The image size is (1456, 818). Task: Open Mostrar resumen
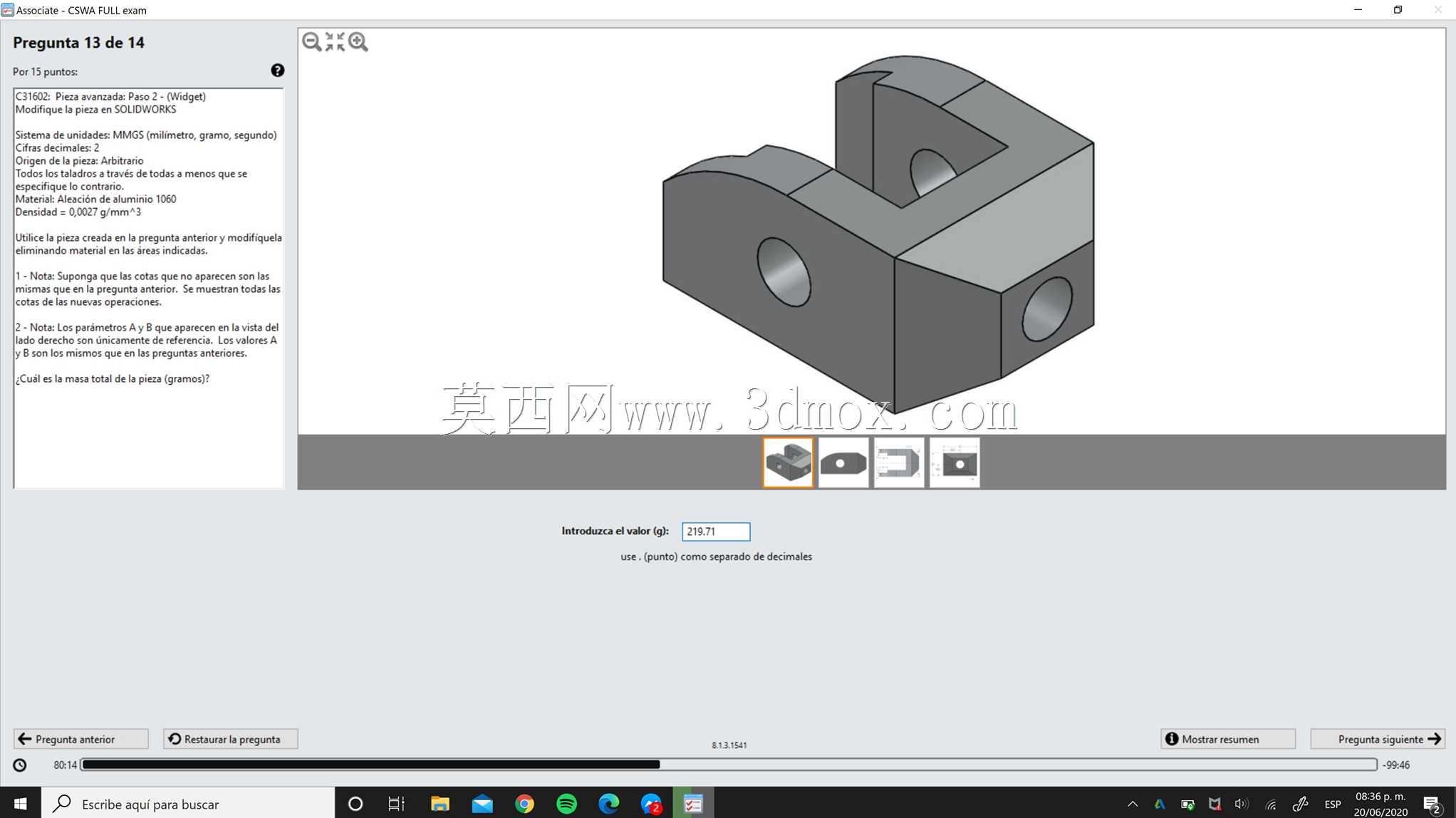point(1228,739)
